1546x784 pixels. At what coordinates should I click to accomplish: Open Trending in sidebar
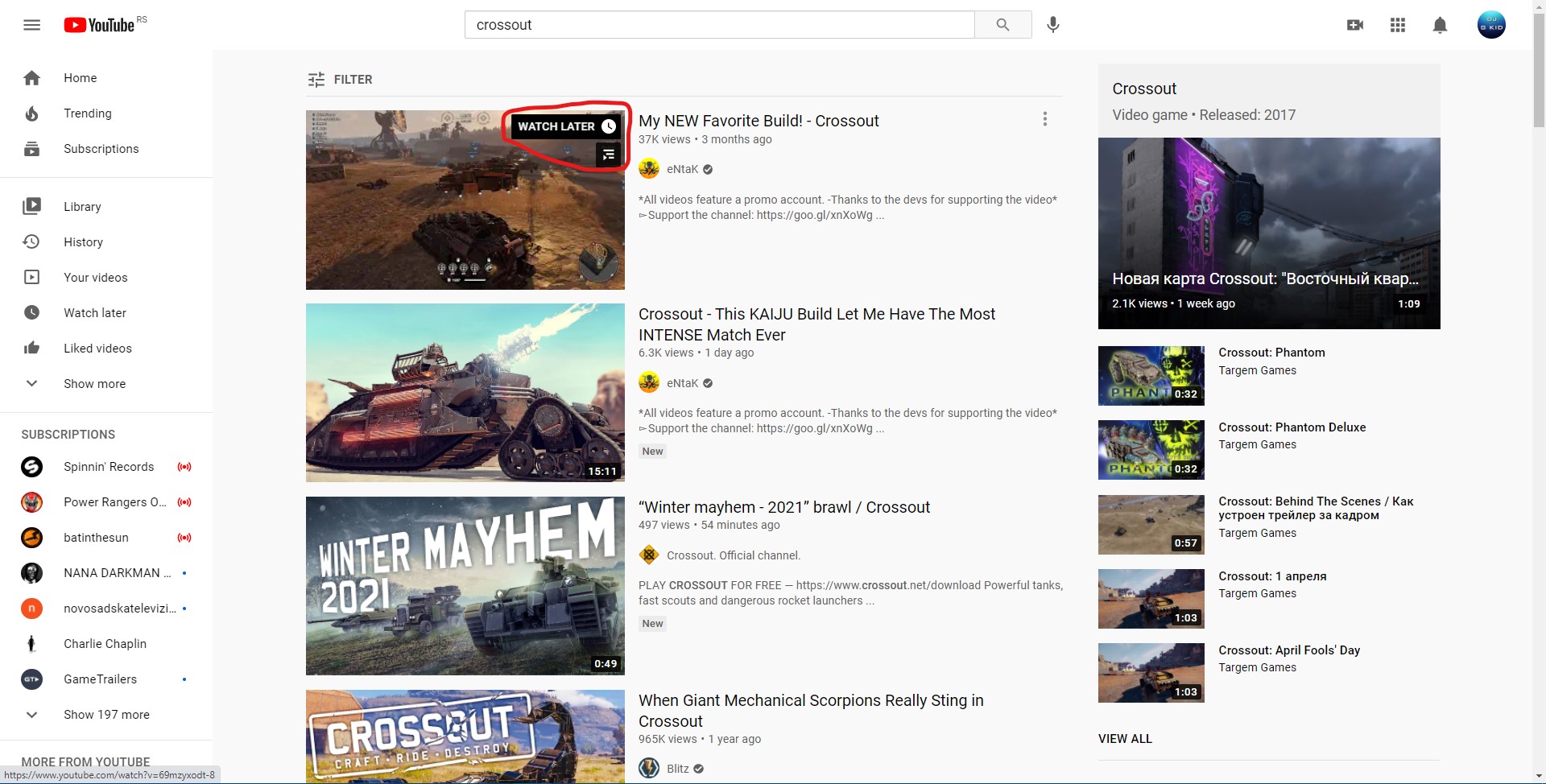tap(106, 113)
